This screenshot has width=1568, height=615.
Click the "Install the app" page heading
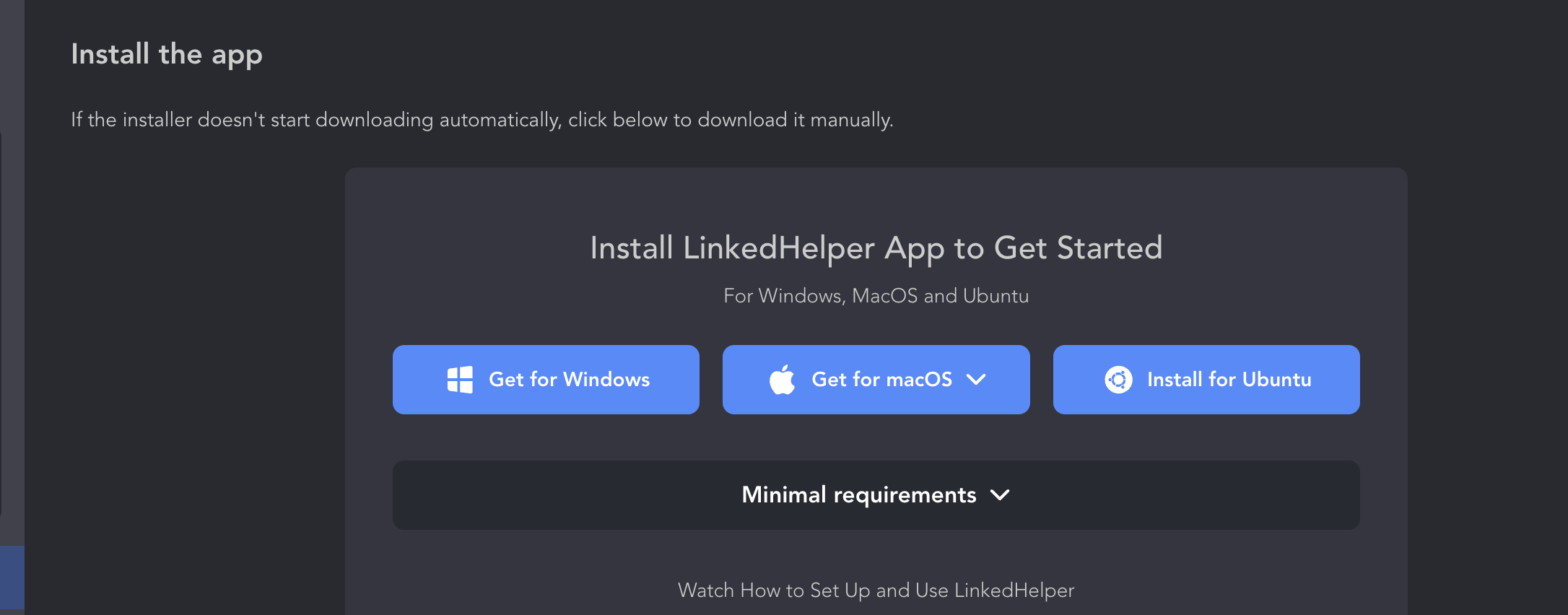[x=167, y=54]
